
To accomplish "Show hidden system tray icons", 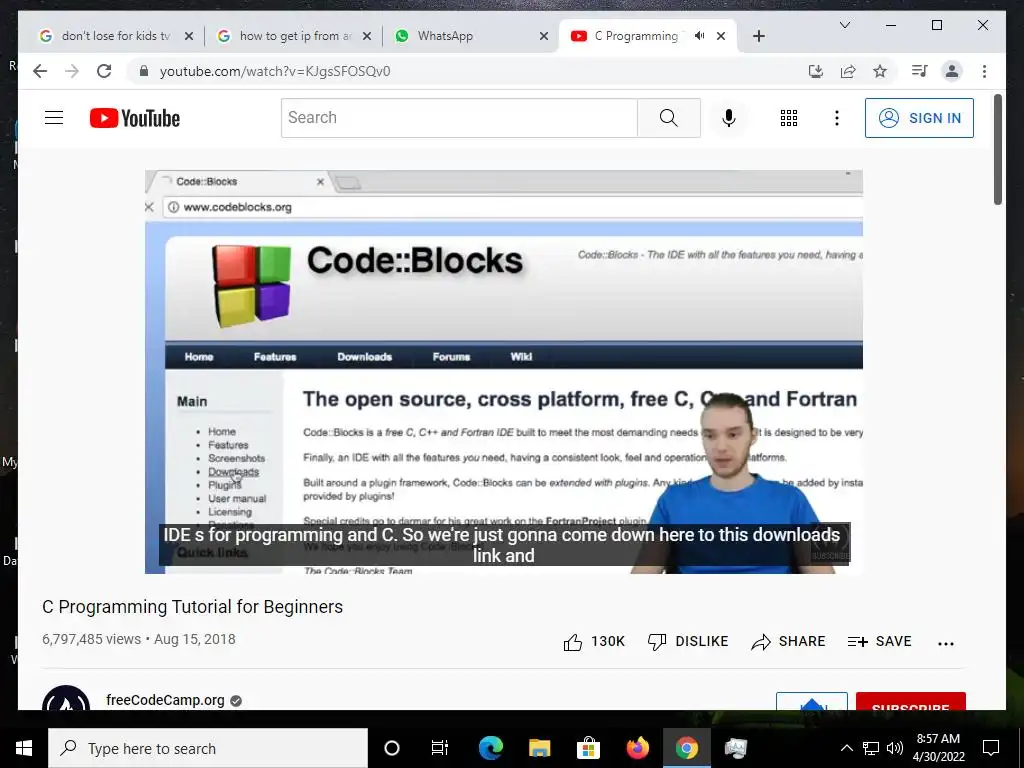I will click(x=846, y=748).
